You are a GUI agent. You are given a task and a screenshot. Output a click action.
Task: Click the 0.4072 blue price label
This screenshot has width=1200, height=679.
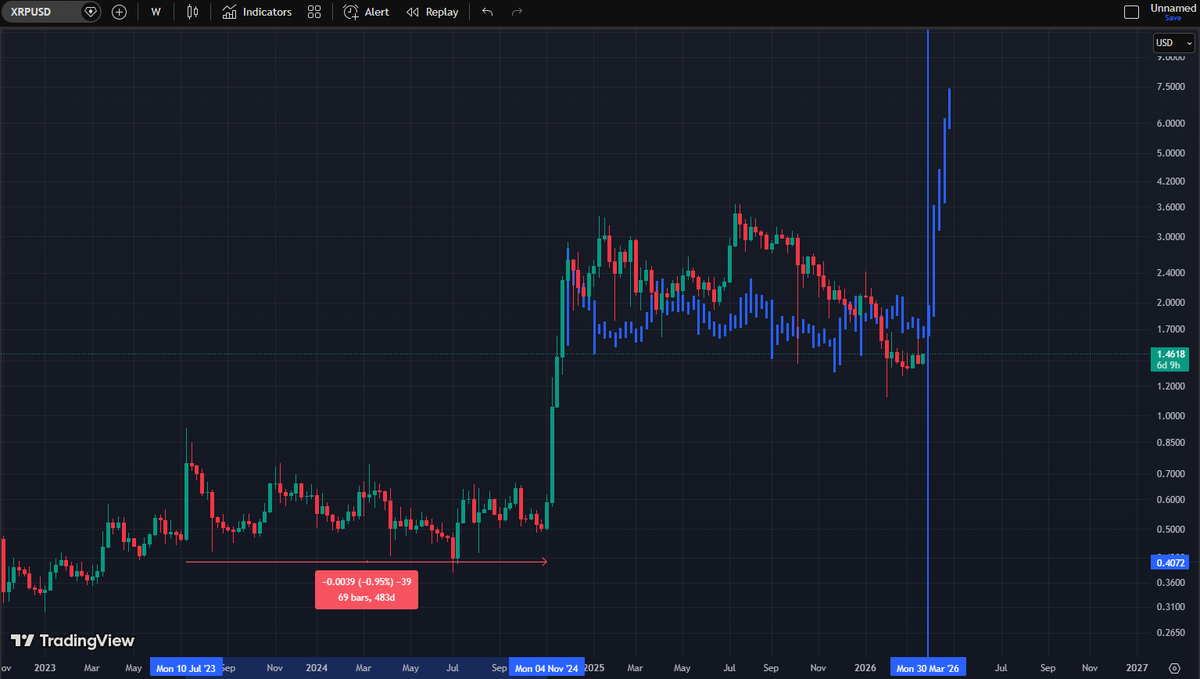pos(1172,563)
